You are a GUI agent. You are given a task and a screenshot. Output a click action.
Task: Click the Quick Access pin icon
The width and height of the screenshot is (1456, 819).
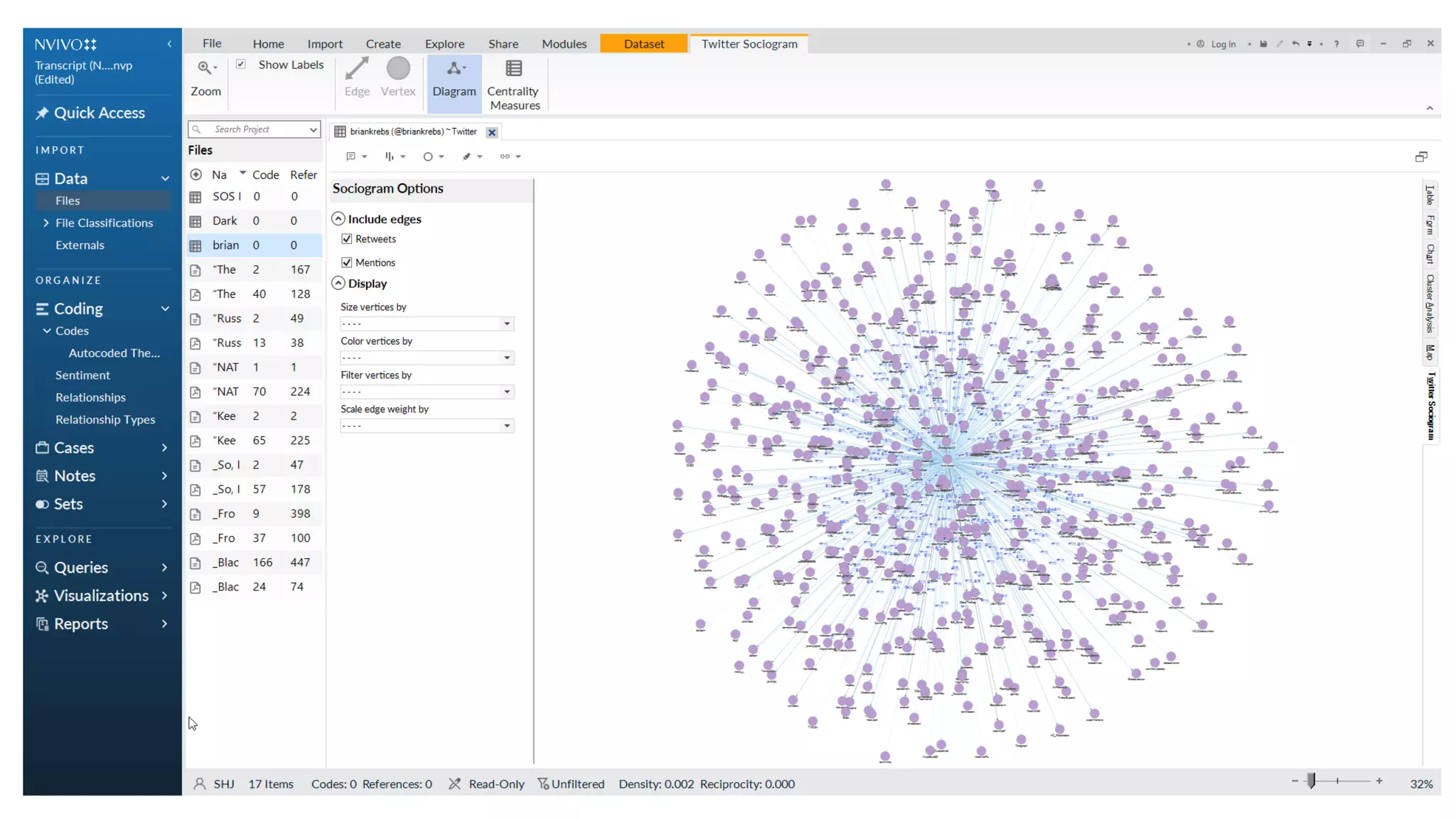[x=42, y=113]
